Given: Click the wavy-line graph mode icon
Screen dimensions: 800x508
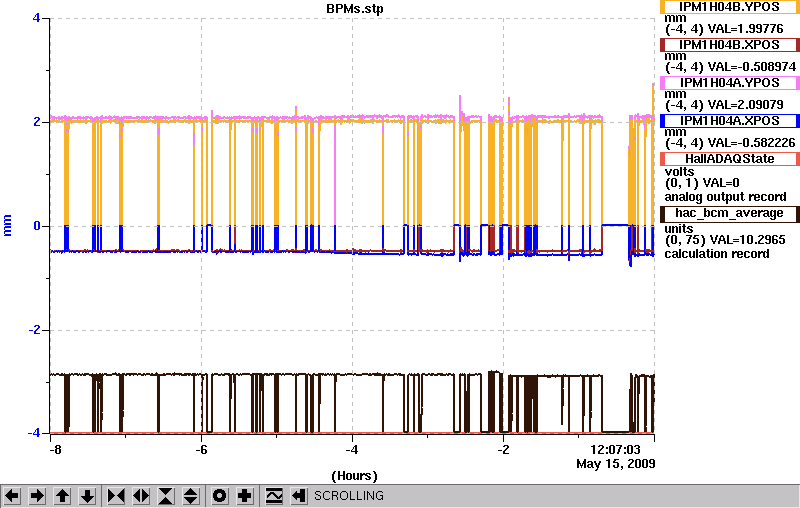Looking at the screenshot, I should 274,496.
